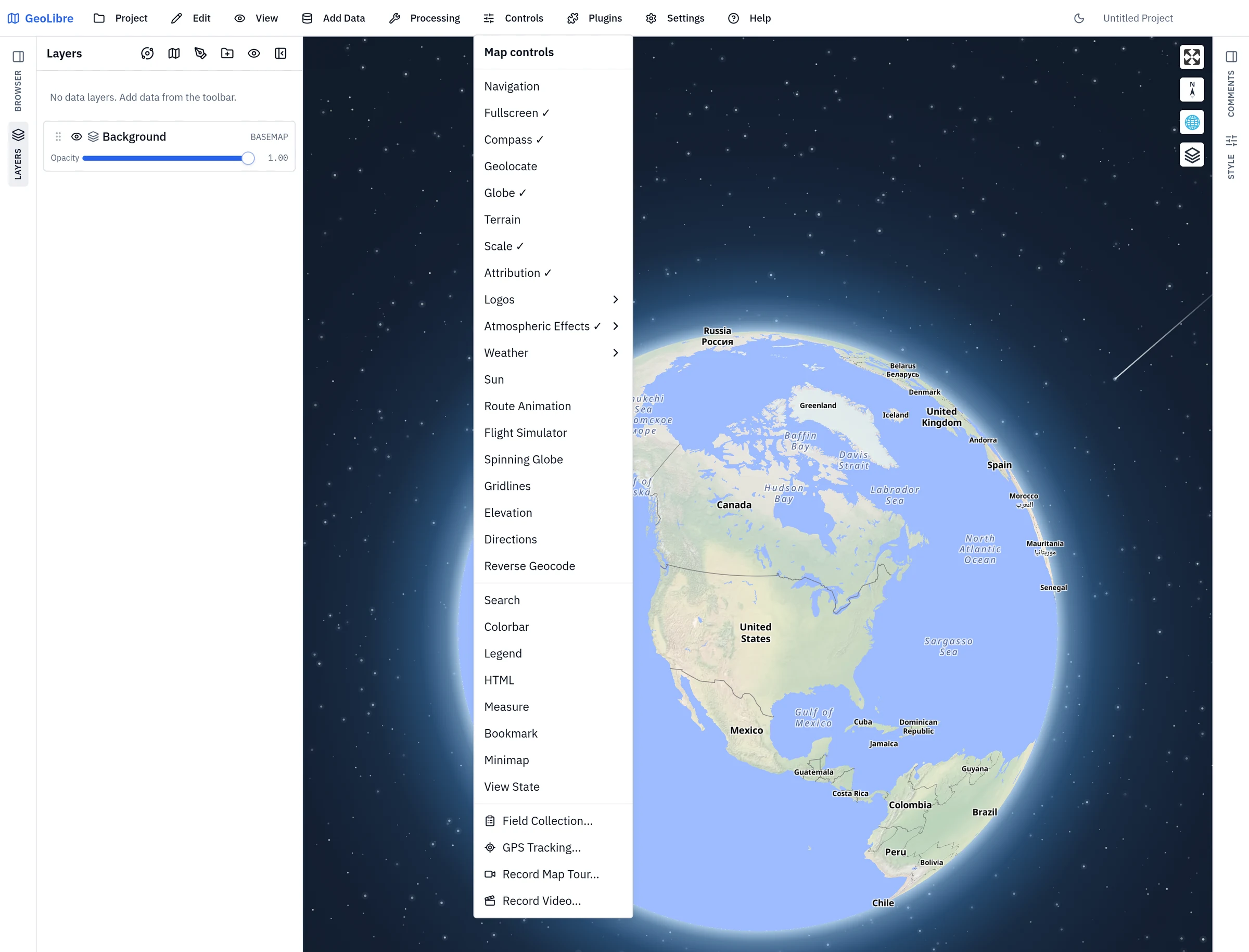
Task: Uncheck the Compass menu entry
Action: pos(553,139)
